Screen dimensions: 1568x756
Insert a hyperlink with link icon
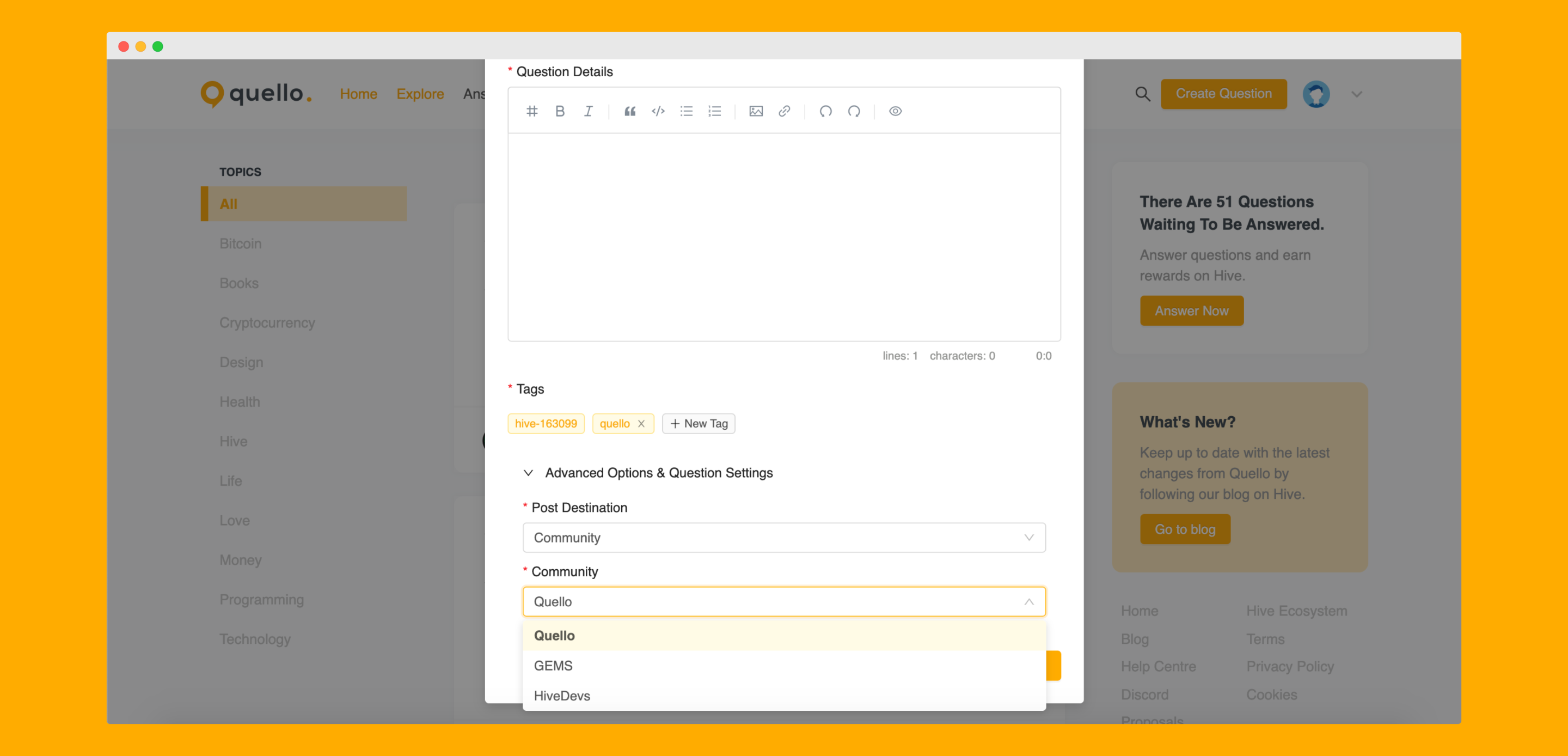pyautogui.click(x=784, y=111)
